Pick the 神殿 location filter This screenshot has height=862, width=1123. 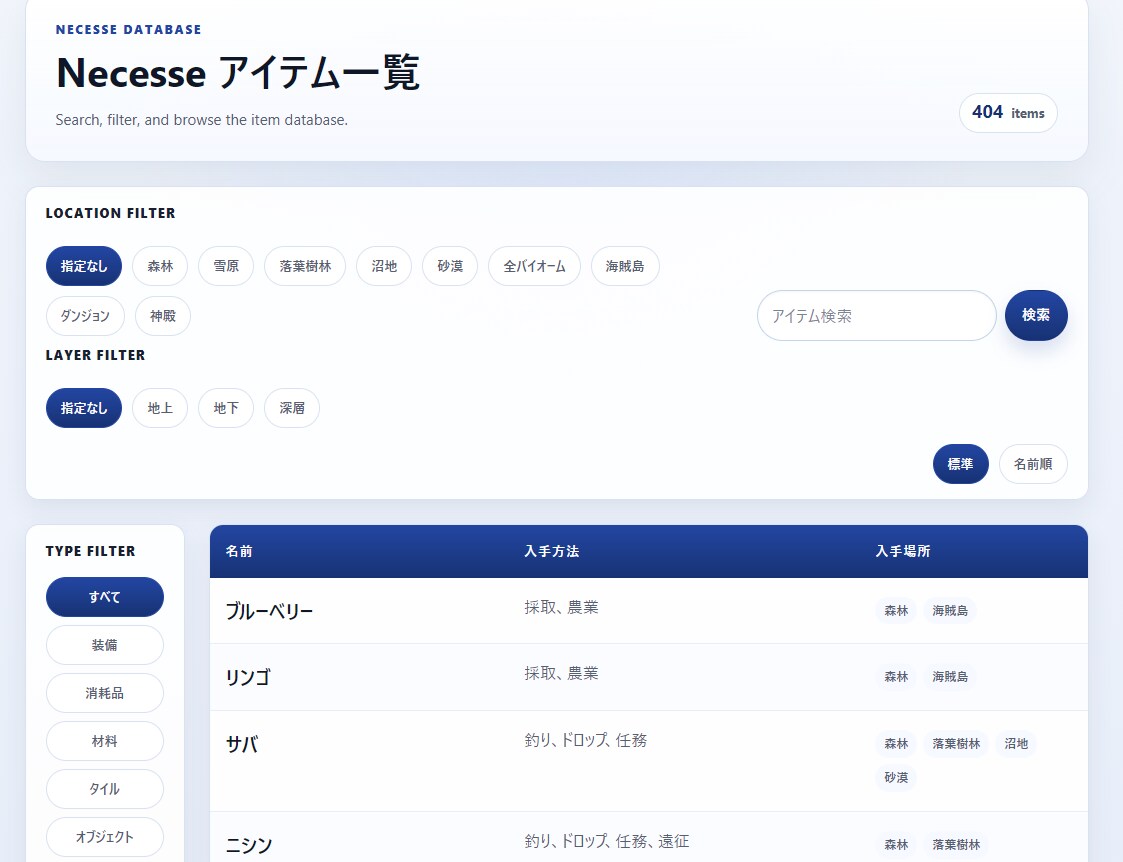point(163,316)
